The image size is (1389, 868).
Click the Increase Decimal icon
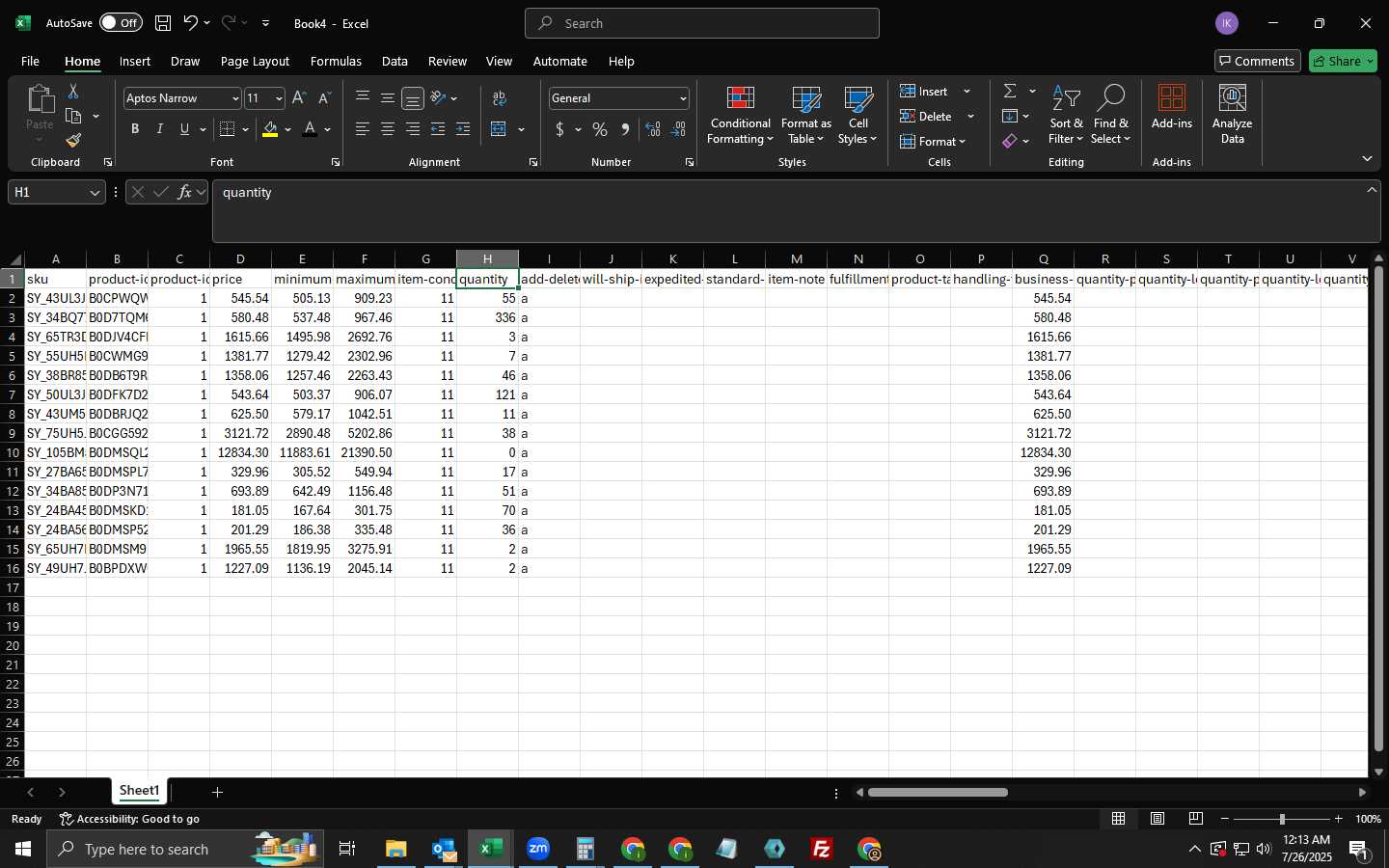click(653, 129)
